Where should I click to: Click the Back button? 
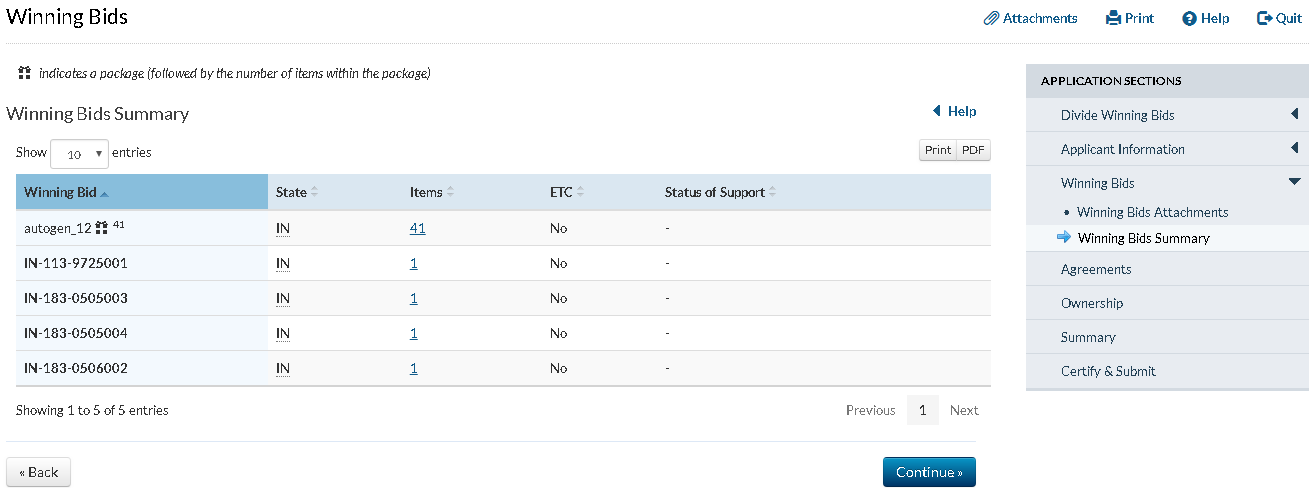(x=39, y=472)
